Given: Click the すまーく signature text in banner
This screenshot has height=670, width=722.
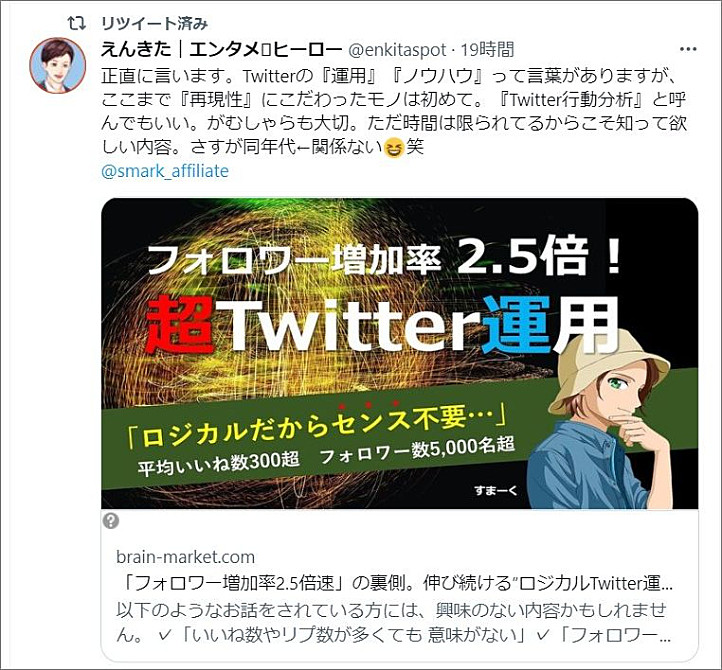Looking at the screenshot, I should click(x=496, y=490).
